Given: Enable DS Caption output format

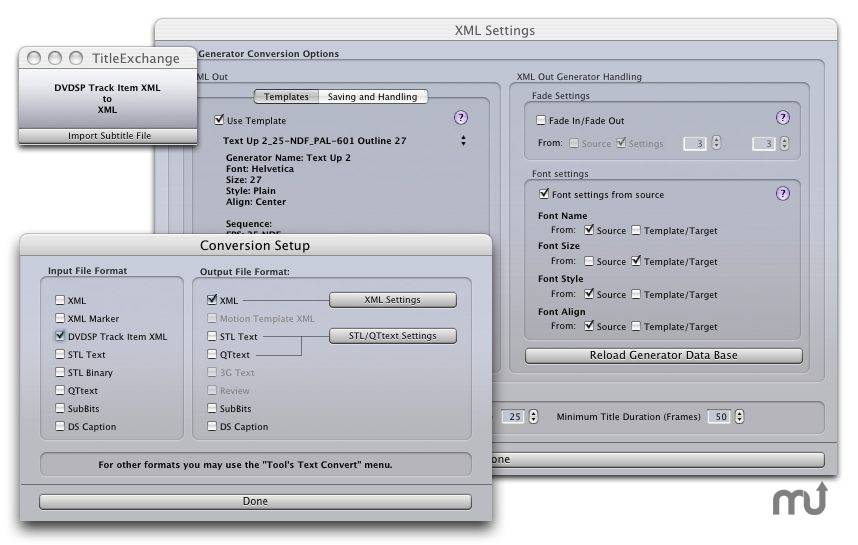Looking at the screenshot, I should click(212, 426).
